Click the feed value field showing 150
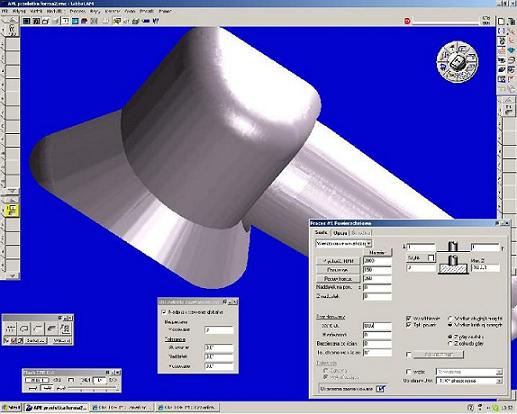517x414 pixels. [x=377, y=270]
